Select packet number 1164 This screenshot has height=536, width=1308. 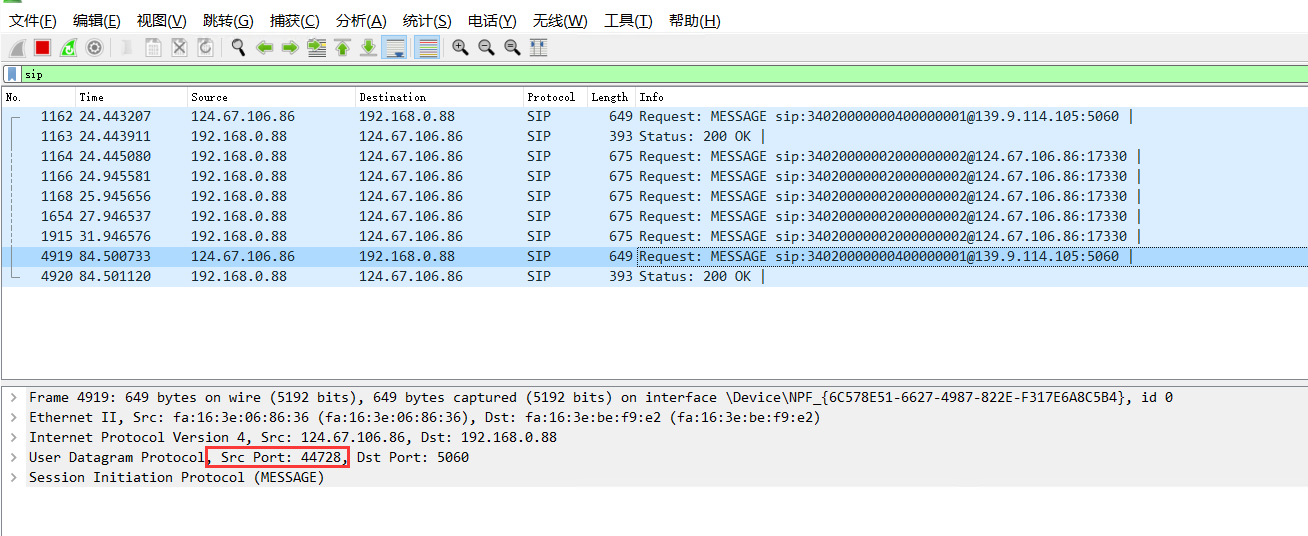pyautogui.click(x=654, y=156)
